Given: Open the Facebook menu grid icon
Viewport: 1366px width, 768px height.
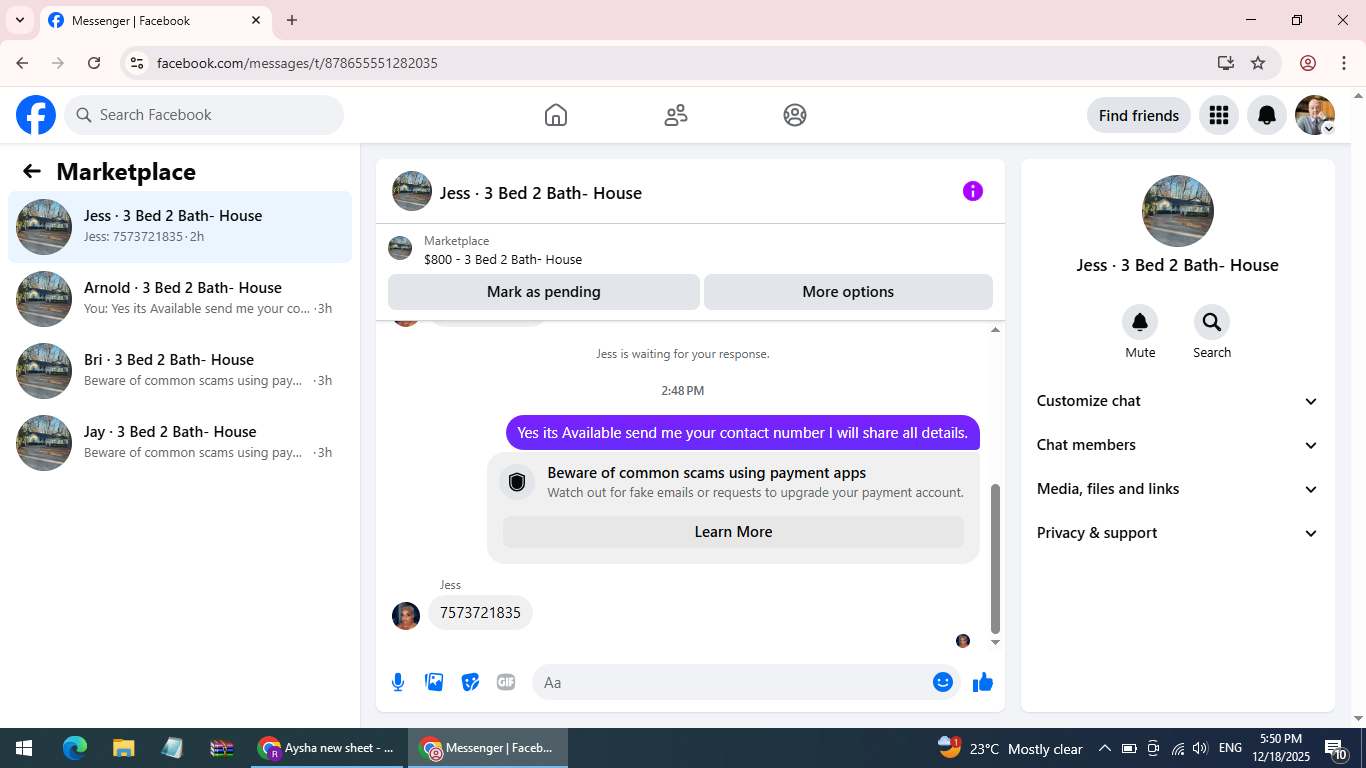Looking at the screenshot, I should [1218, 115].
